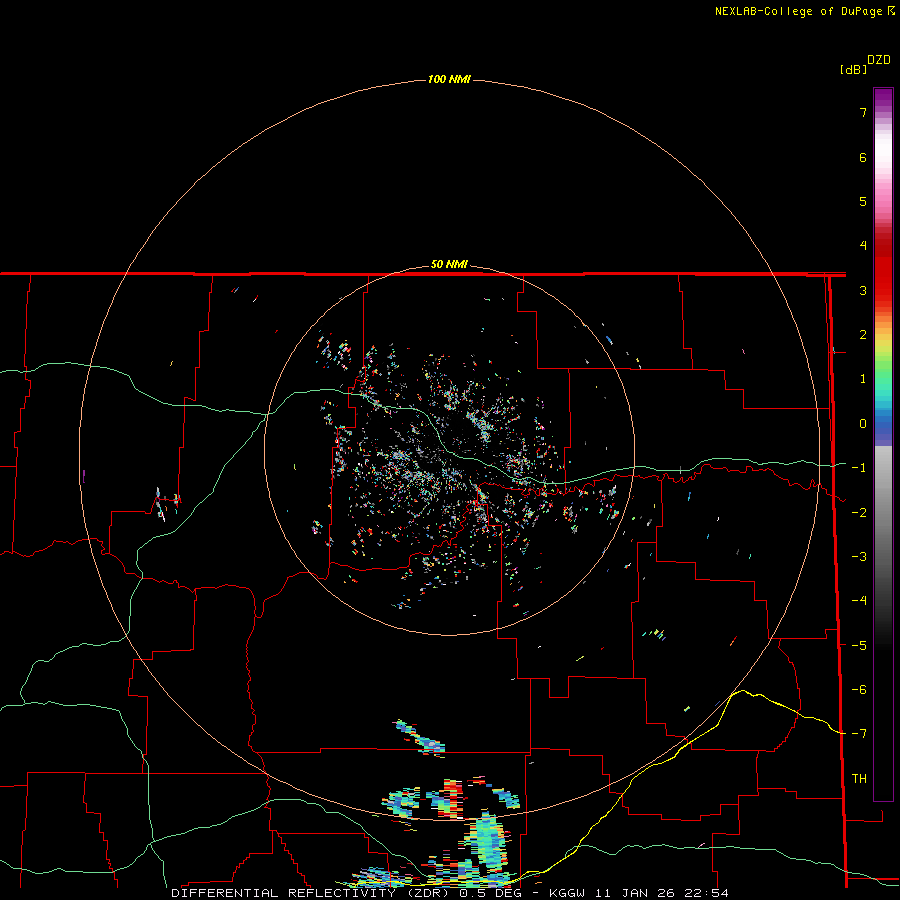The image size is (900, 900).
Task: Click the KGGW station identifier in caption
Action: (x=568, y=893)
